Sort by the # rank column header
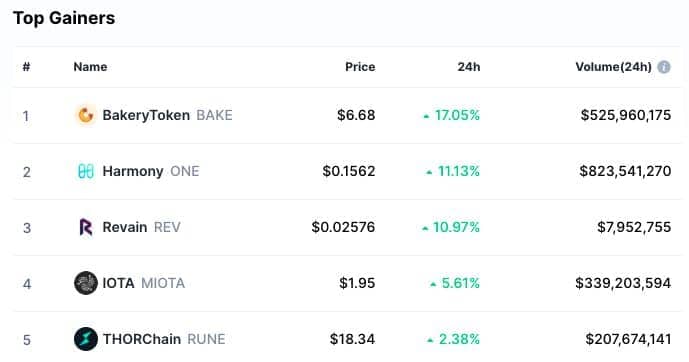This screenshot has height=362, width=689. [x=26, y=67]
